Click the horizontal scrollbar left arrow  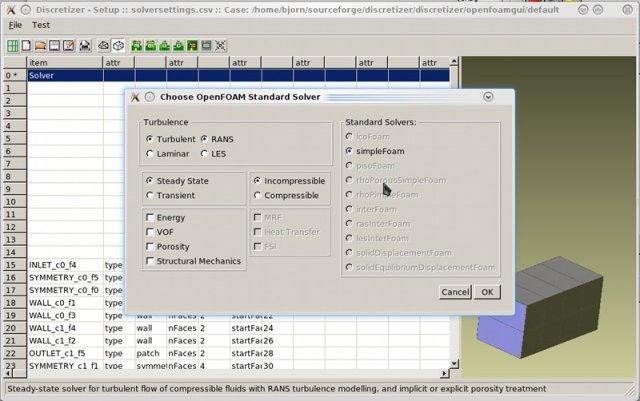coord(8,373)
